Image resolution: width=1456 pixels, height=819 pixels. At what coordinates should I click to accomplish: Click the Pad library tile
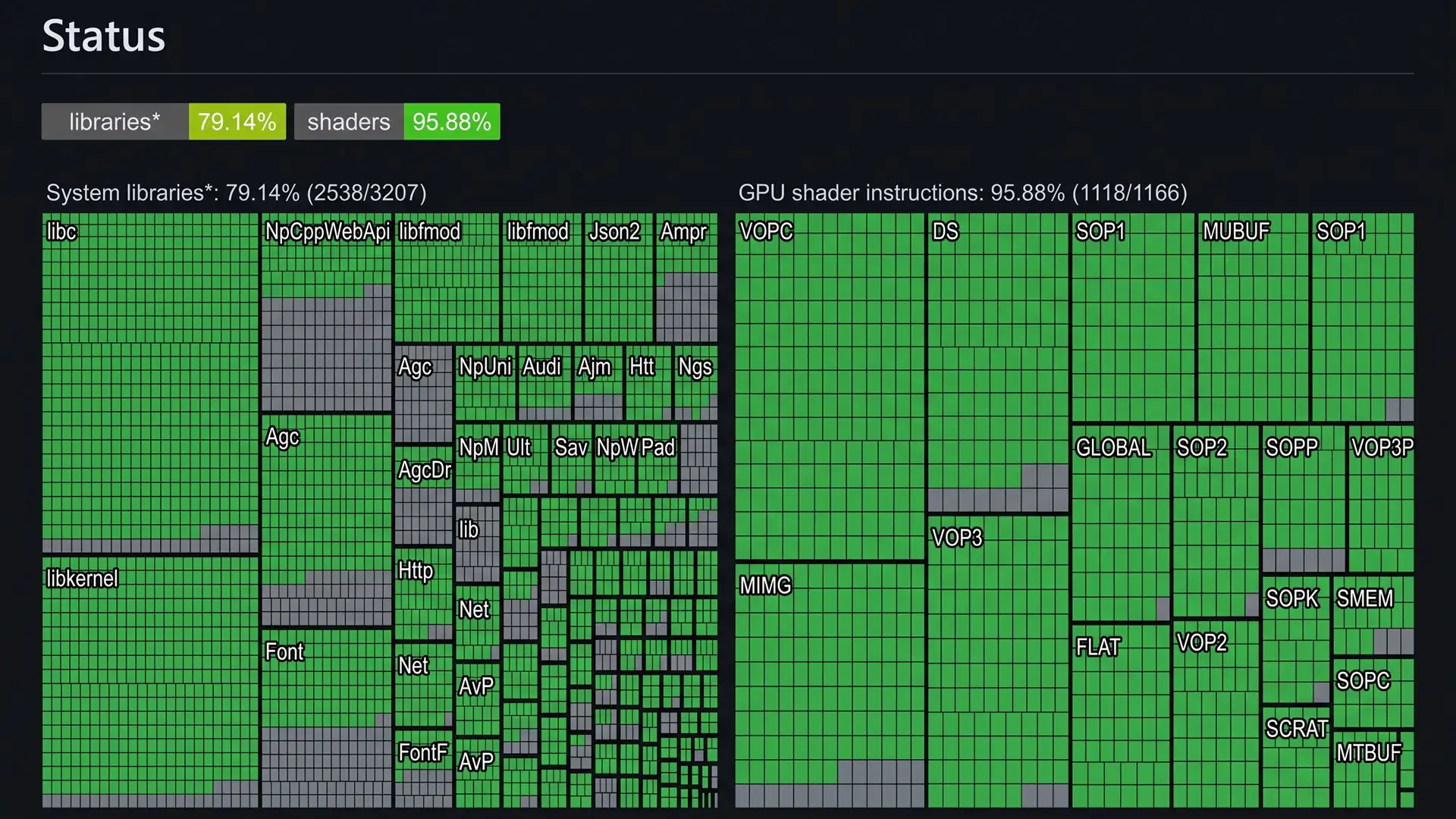tap(657, 459)
